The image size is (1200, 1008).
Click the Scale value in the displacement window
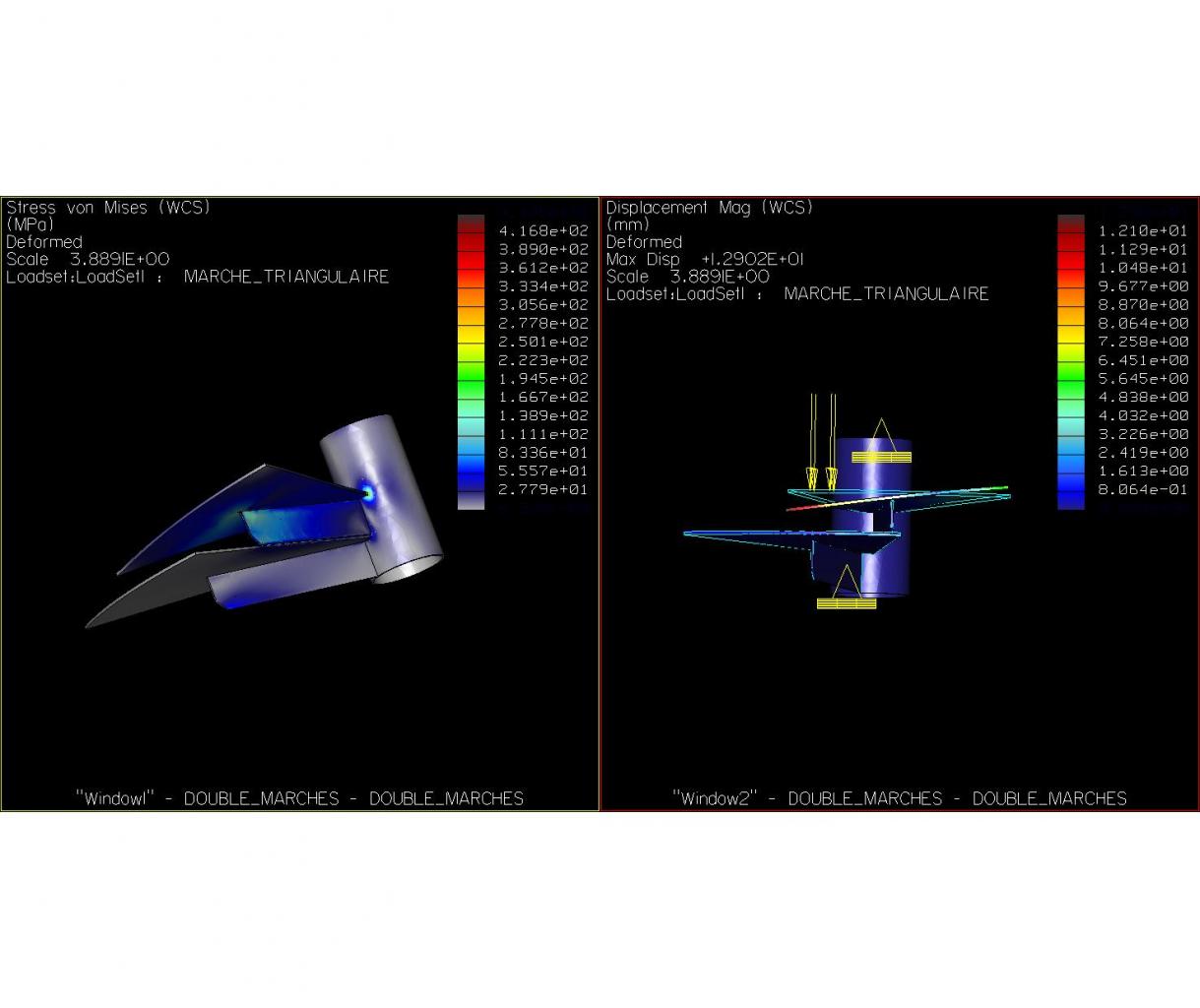pyautogui.click(x=720, y=277)
